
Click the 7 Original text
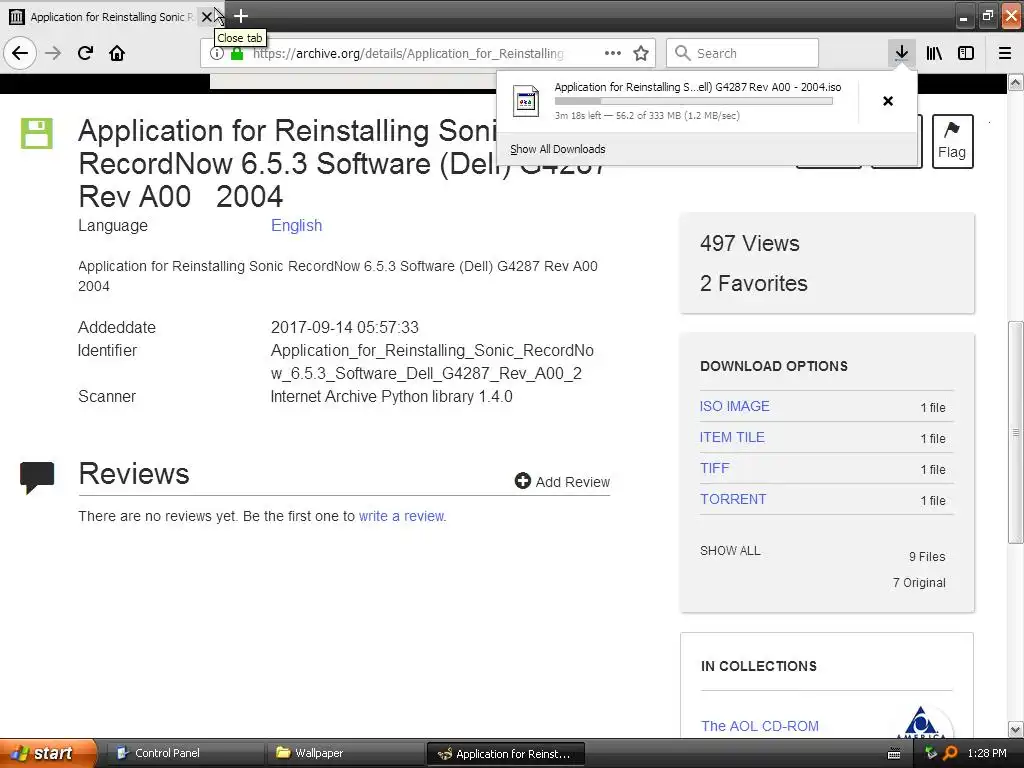coord(919,583)
